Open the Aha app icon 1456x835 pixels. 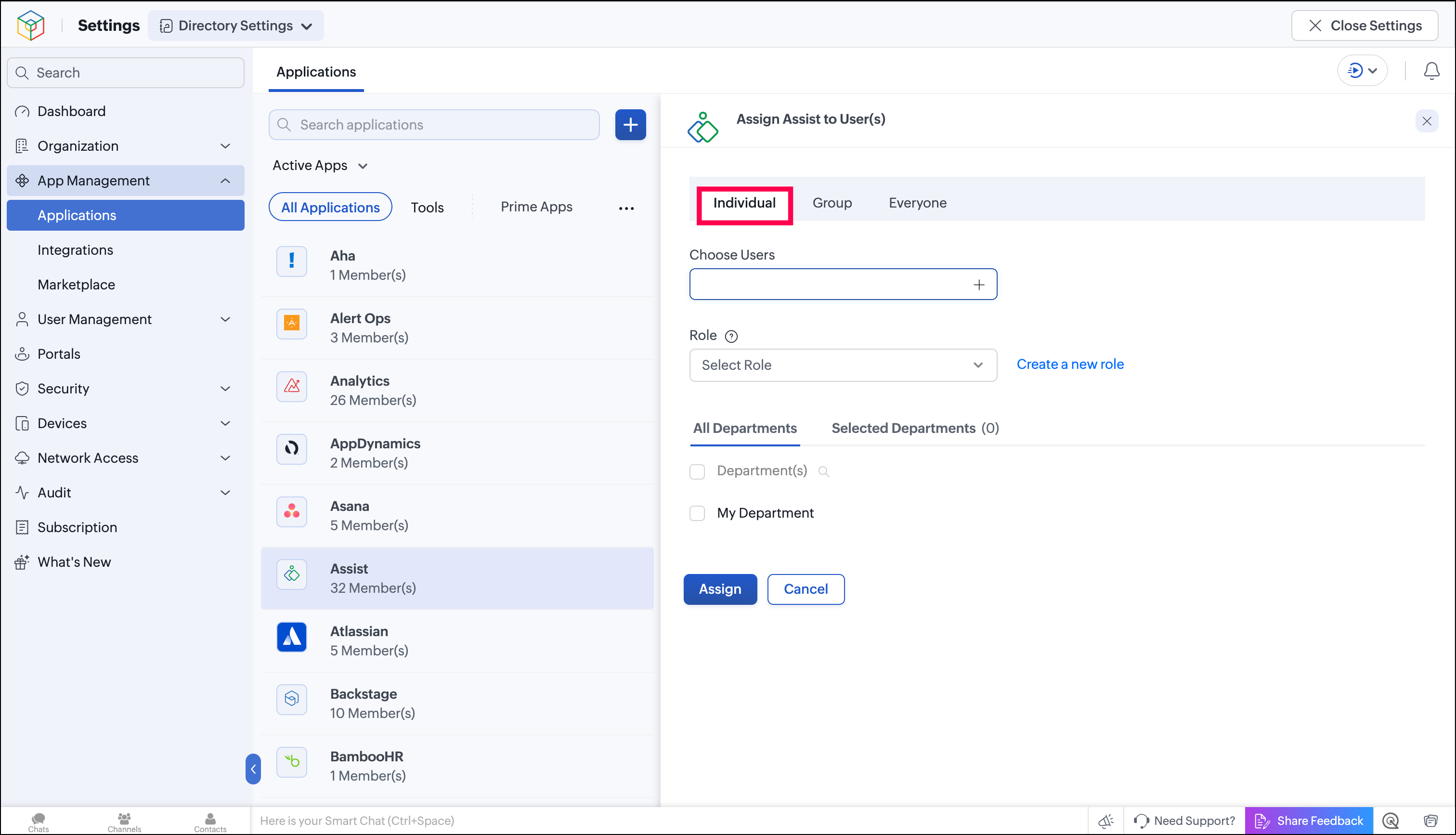[292, 261]
